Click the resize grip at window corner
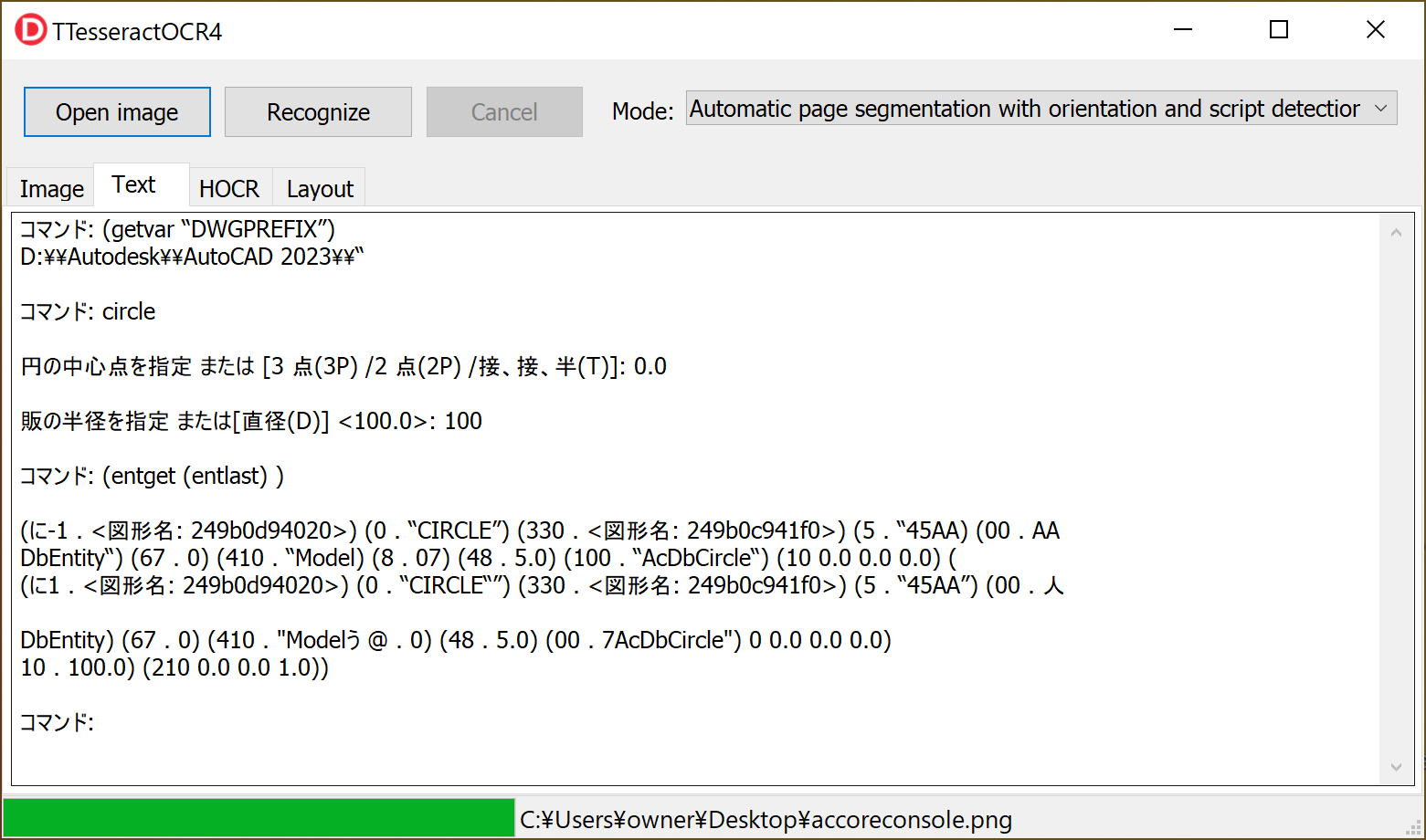 tap(1414, 829)
